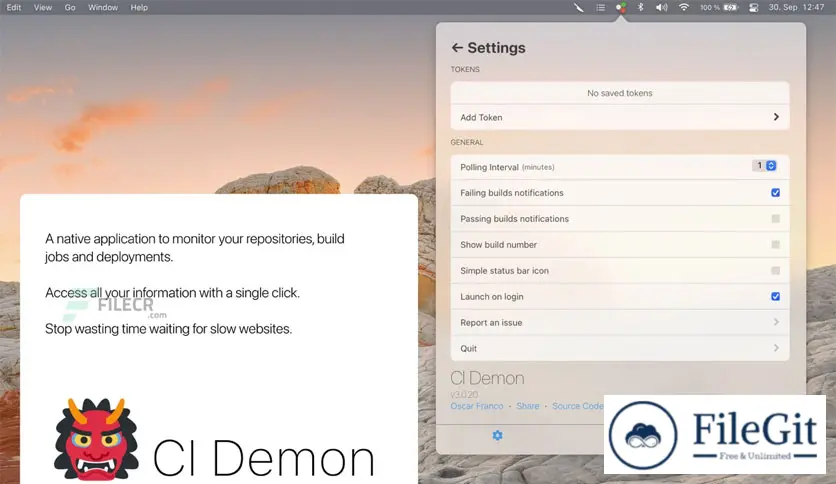Open the View menu
Screen dimensions: 836x484
pyautogui.click(x=43, y=7)
